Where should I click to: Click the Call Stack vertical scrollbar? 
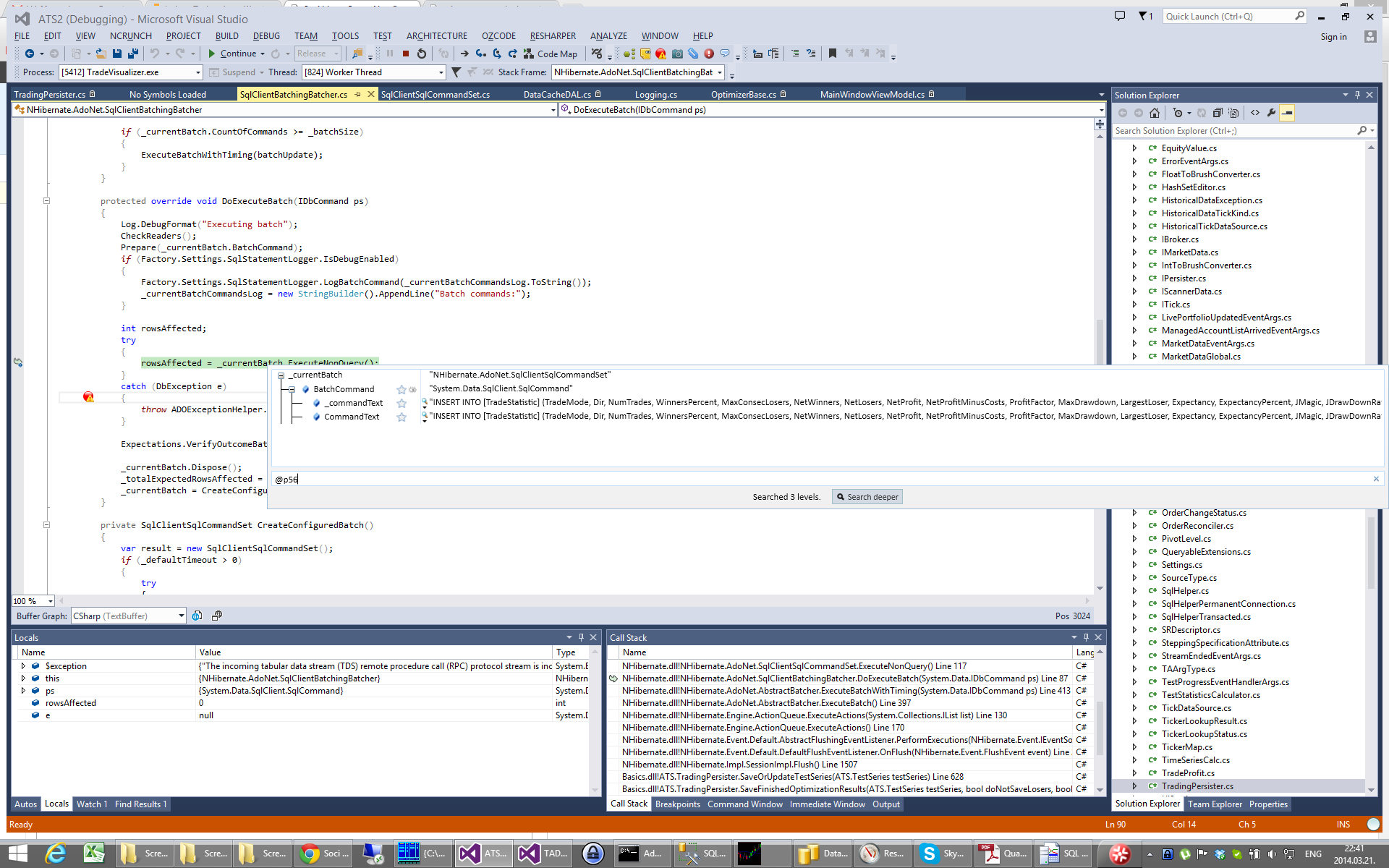point(1100,720)
